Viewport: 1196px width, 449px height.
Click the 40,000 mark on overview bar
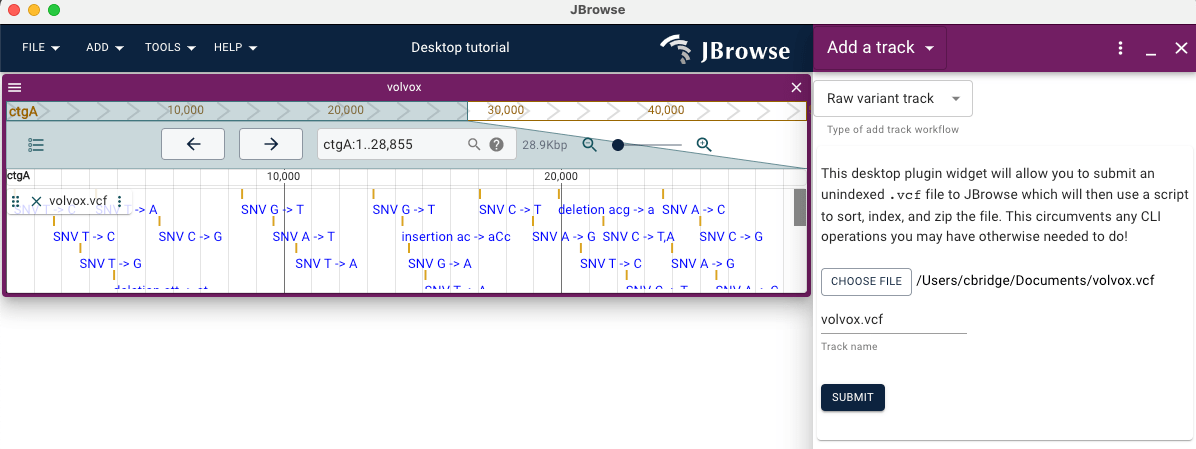point(666,111)
